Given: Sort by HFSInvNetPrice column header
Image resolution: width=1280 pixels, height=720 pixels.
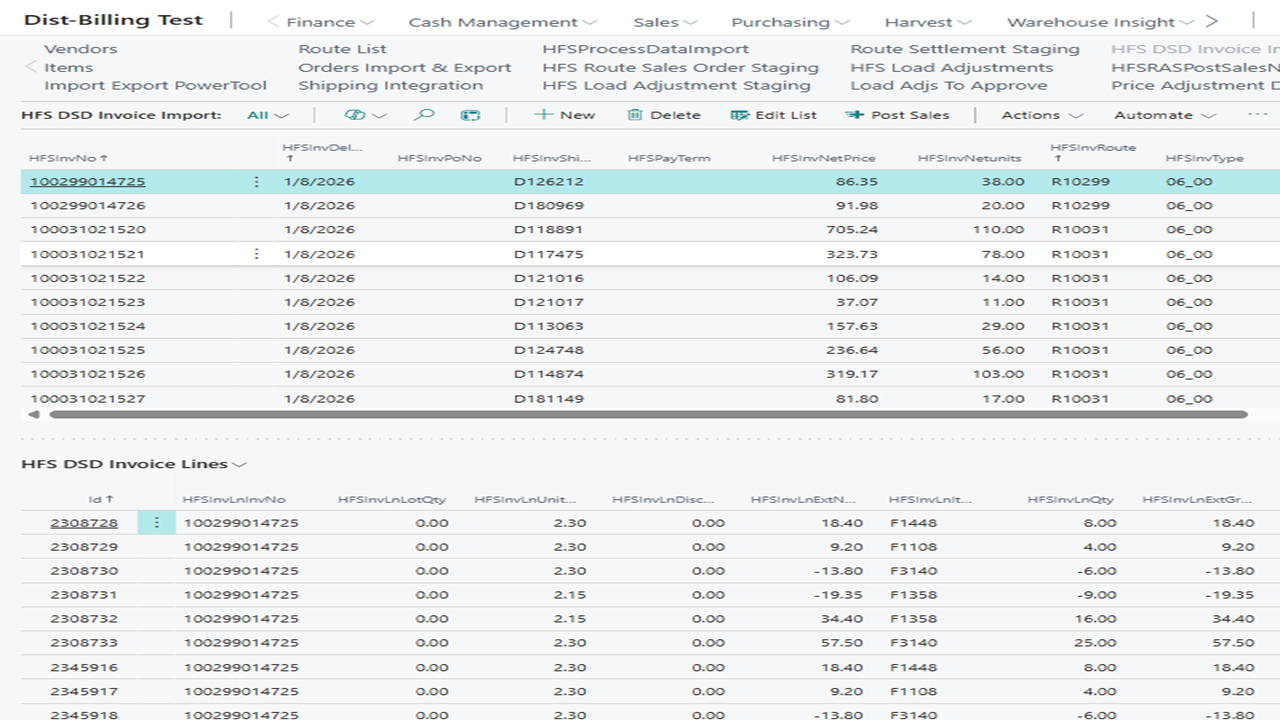Looking at the screenshot, I should [824, 158].
